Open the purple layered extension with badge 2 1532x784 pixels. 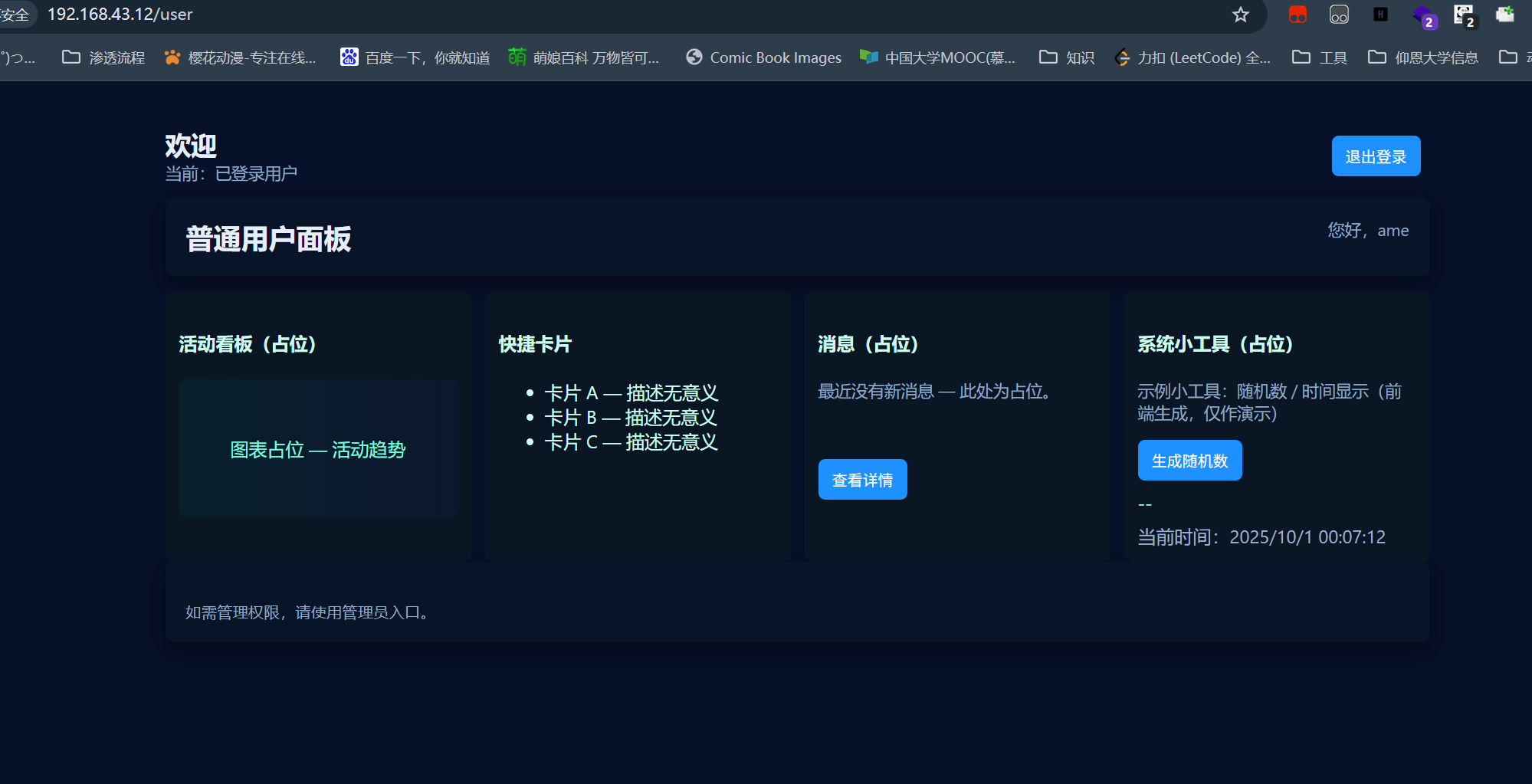pos(1423,15)
